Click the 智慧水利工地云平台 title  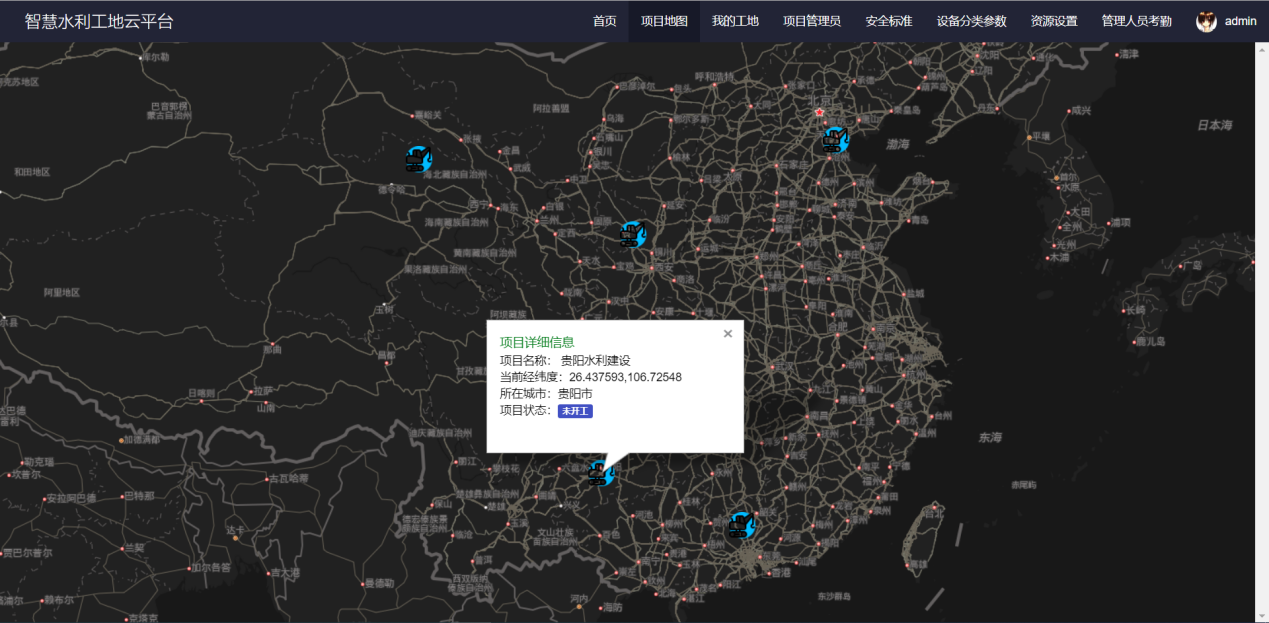click(x=99, y=21)
